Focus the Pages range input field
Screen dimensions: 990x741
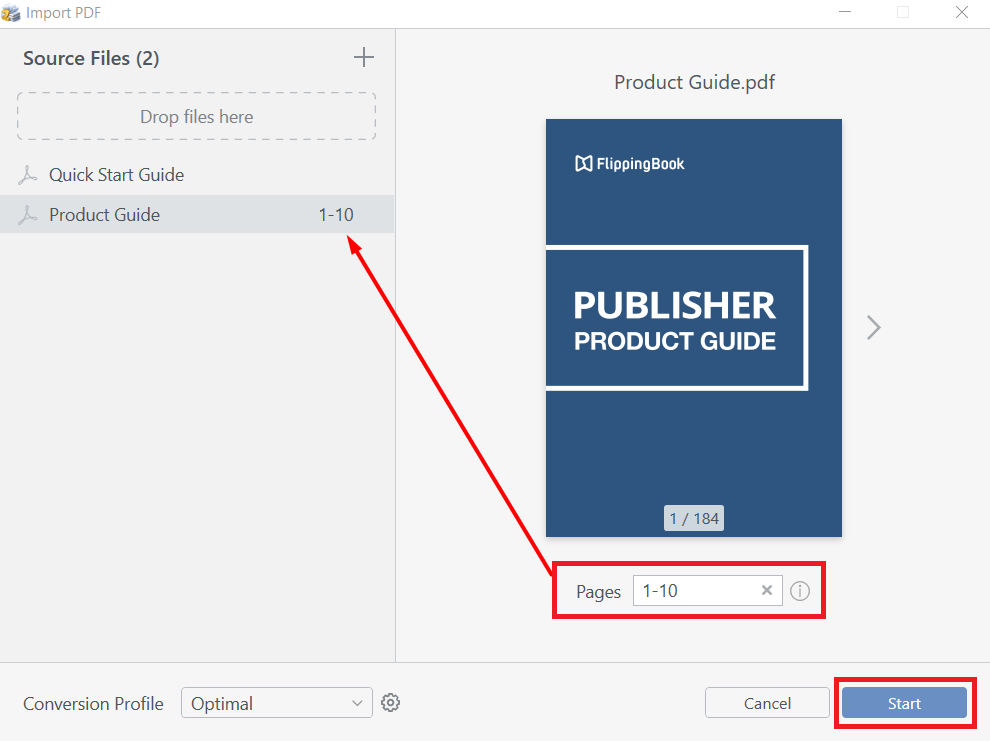708,591
